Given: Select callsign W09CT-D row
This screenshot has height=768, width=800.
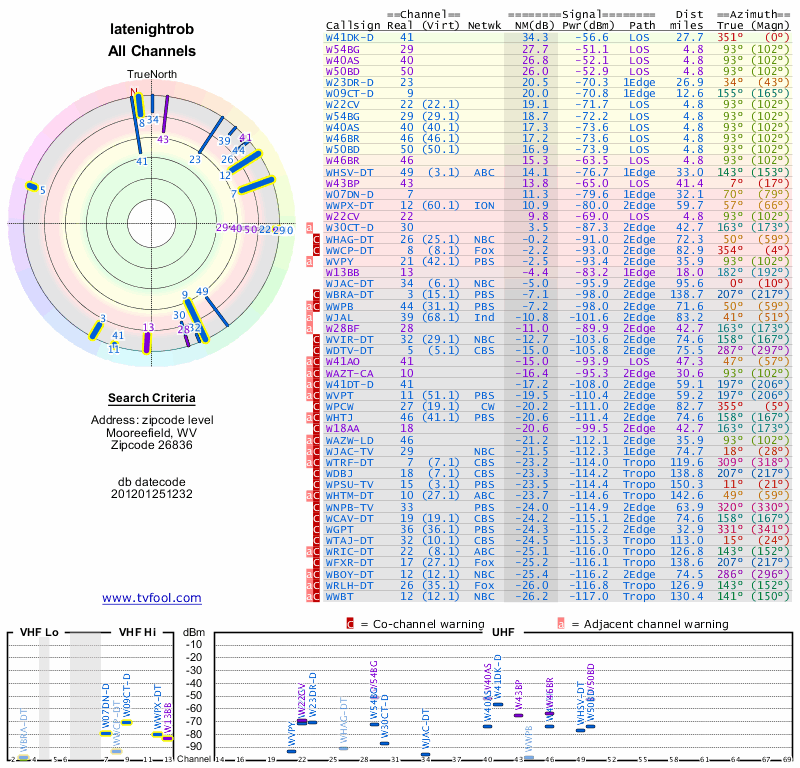Looking at the screenshot, I should coord(558,93).
